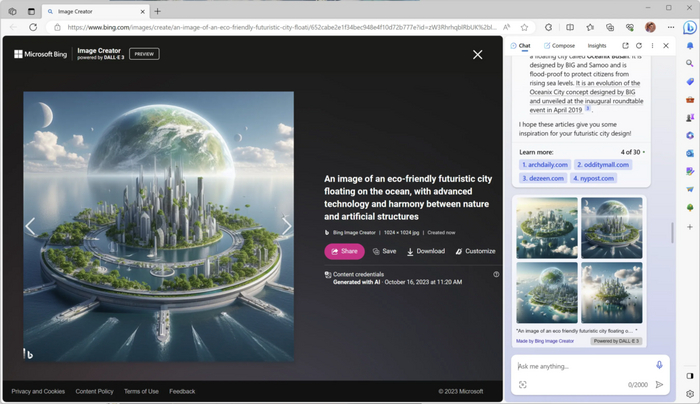Open chat link in new tab

(625, 45)
